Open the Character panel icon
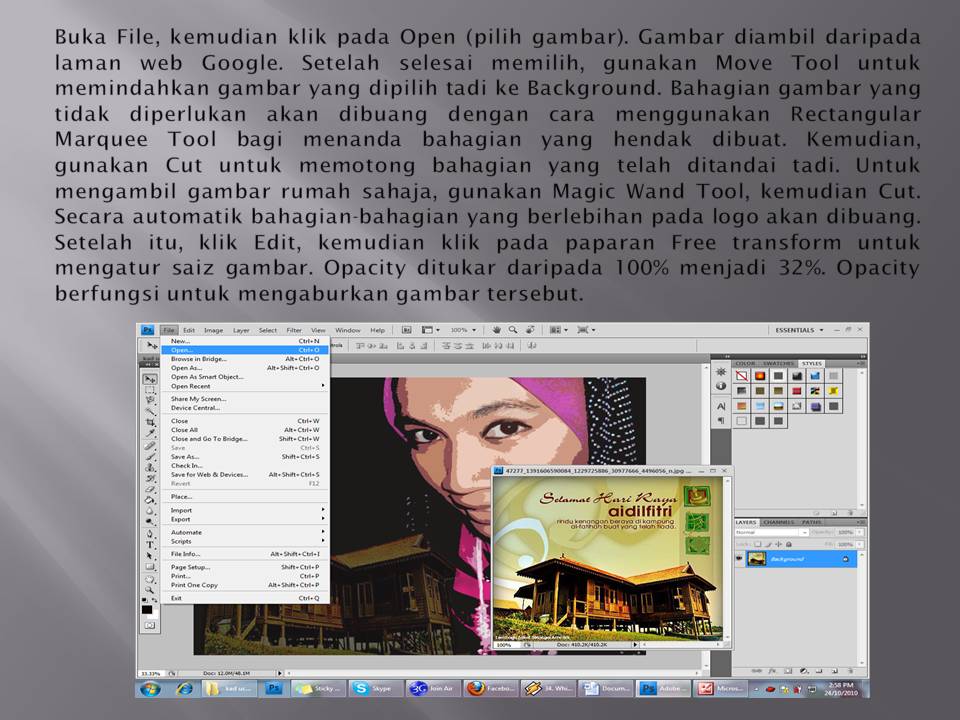 721,405
